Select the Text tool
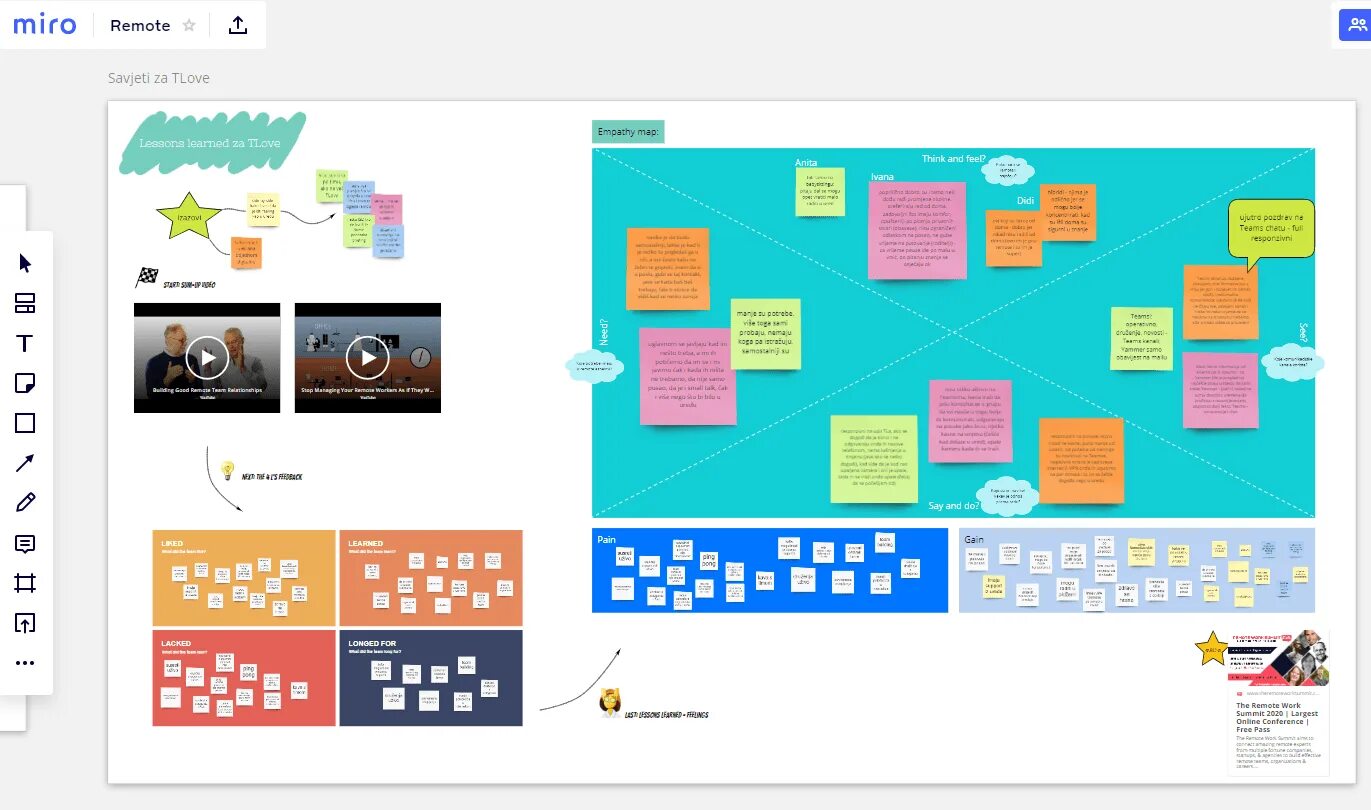The height and width of the screenshot is (810, 1371). coord(26,343)
